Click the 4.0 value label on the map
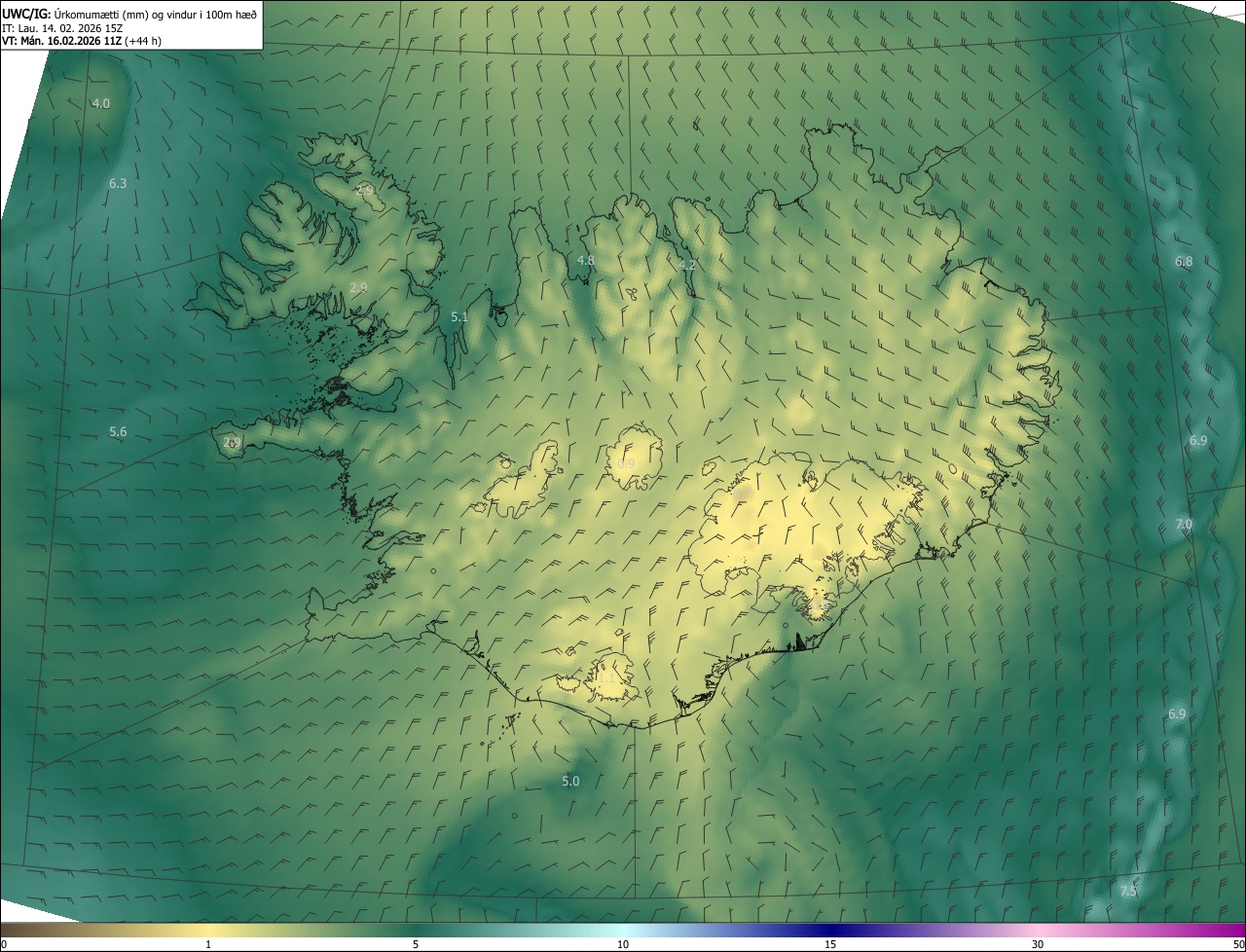Screen dimensions: 1246x952 [101, 103]
